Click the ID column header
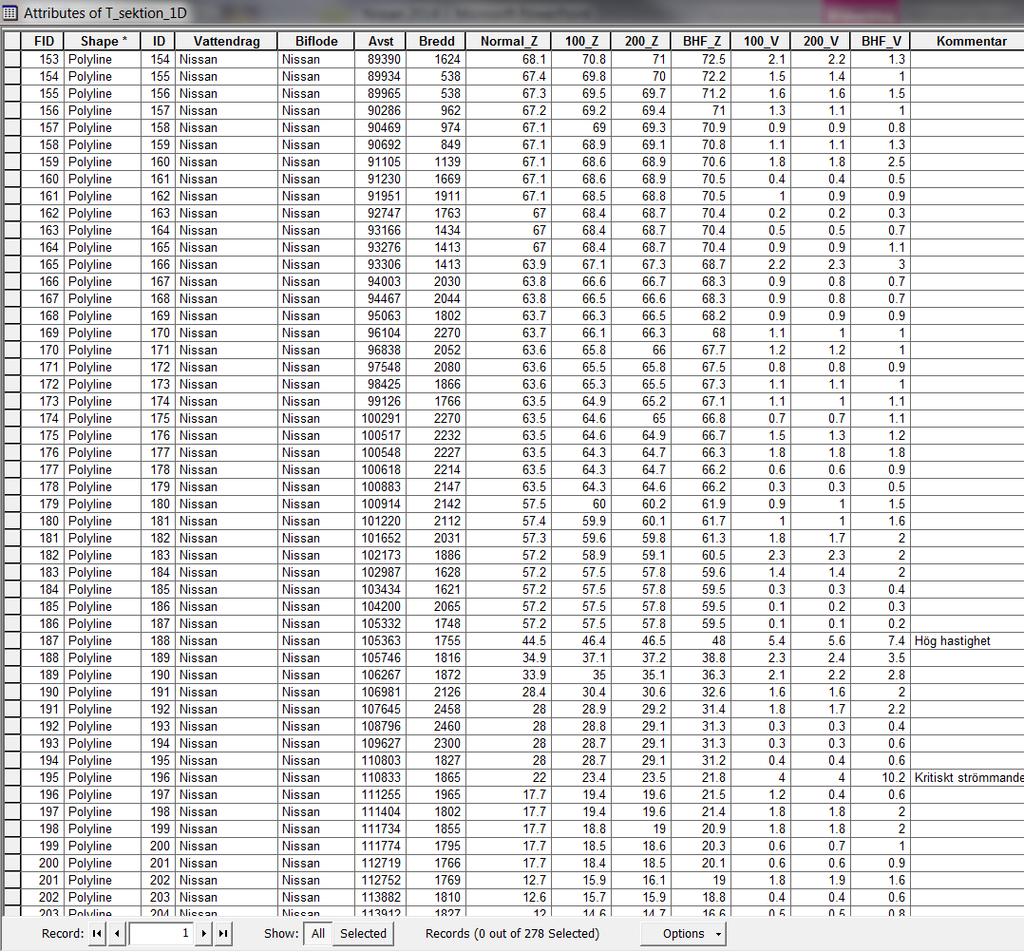 click(x=159, y=41)
